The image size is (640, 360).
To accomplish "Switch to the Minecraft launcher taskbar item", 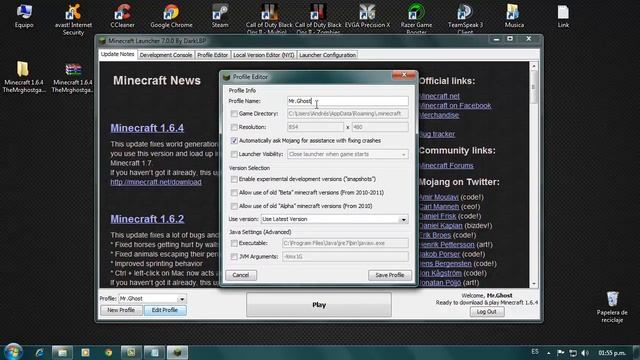I will [x=177, y=352].
